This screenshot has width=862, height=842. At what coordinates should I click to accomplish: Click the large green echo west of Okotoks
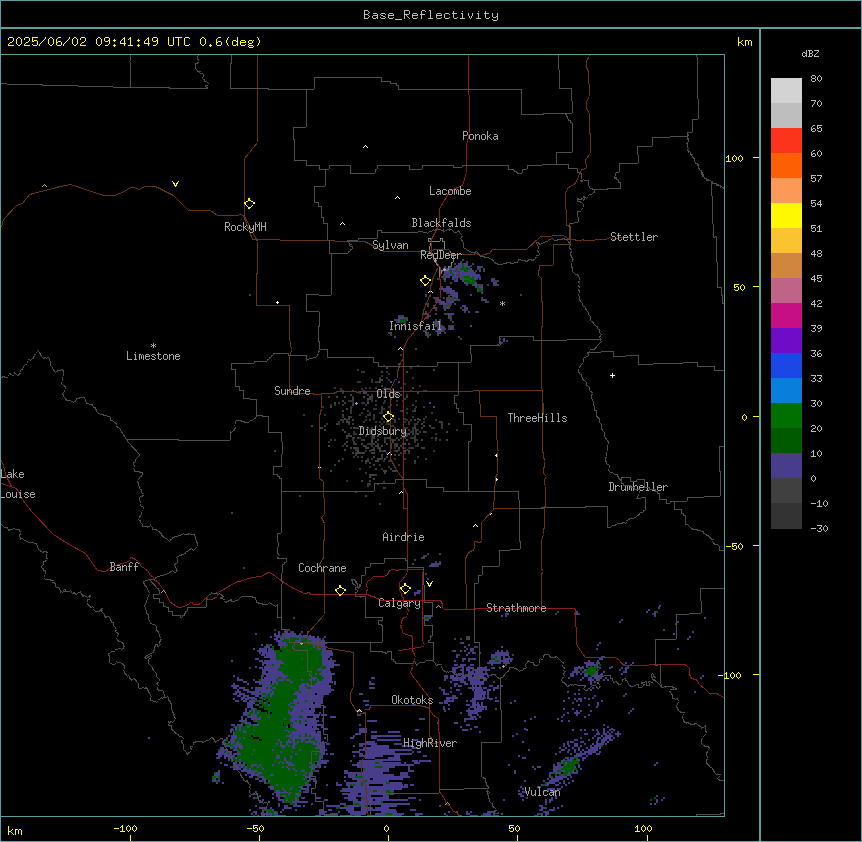pos(280,723)
